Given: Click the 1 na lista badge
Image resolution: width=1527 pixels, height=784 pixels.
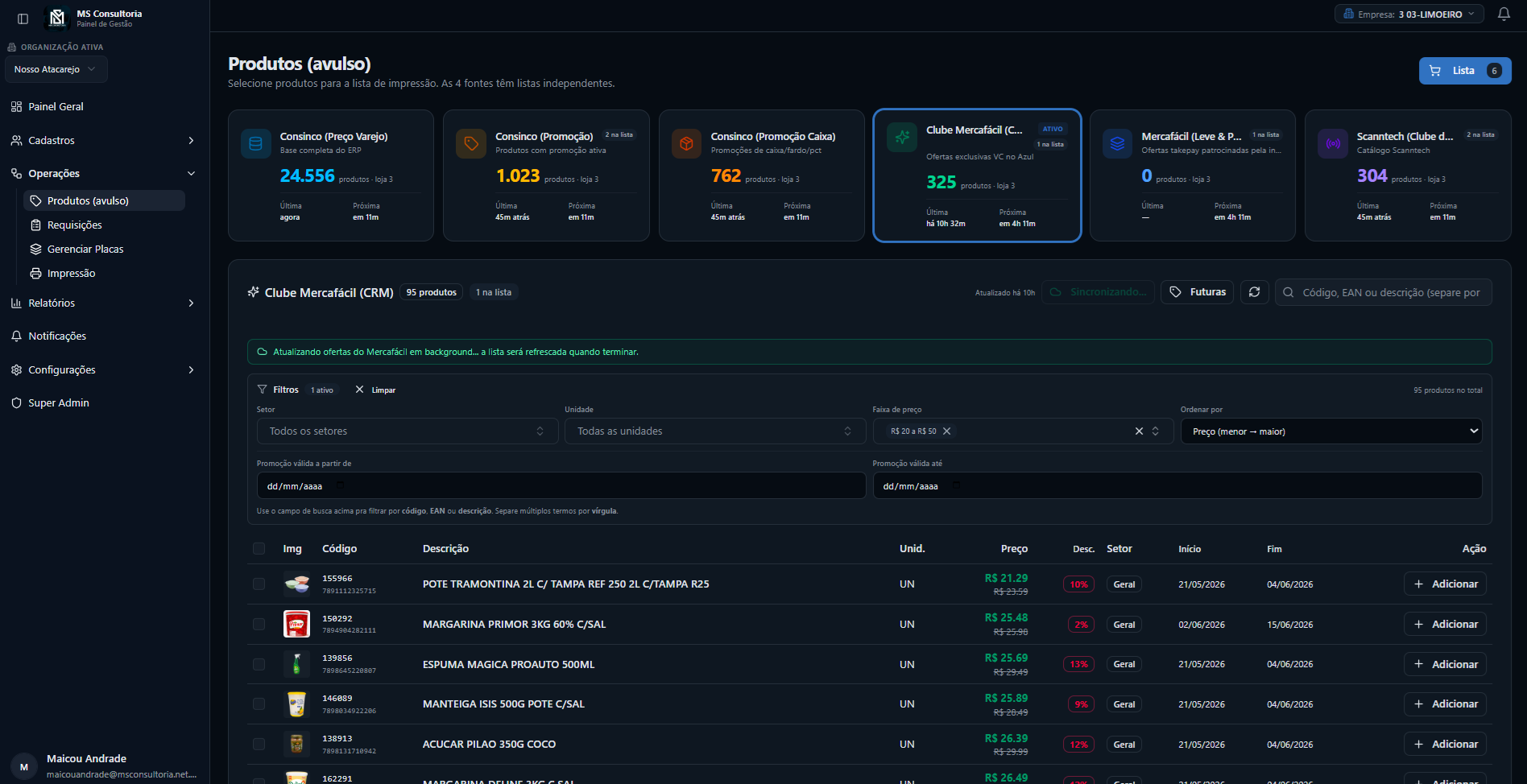Looking at the screenshot, I should (494, 292).
